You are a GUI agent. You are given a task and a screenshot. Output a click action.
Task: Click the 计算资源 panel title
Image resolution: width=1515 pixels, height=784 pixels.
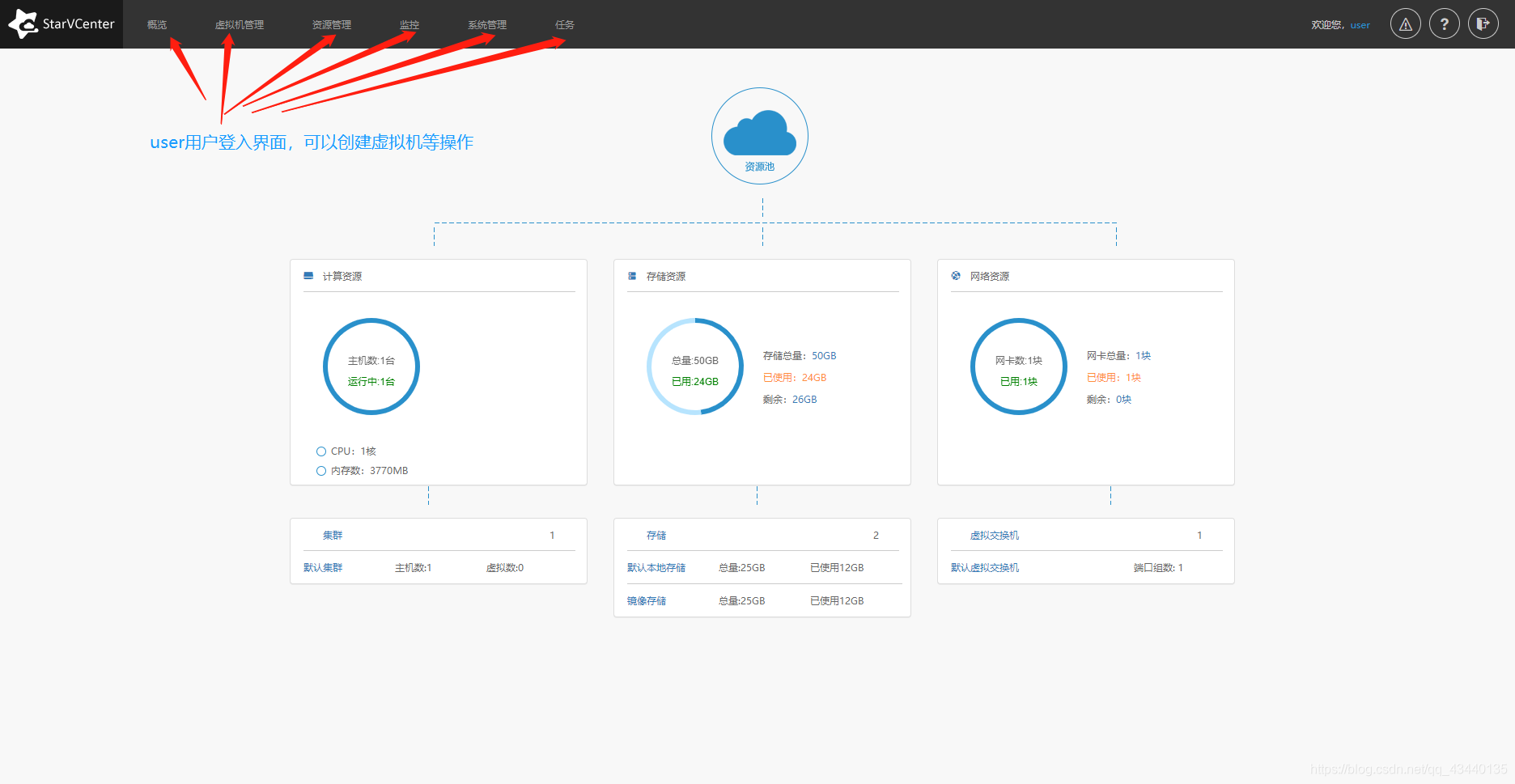pyautogui.click(x=342, y=277)
